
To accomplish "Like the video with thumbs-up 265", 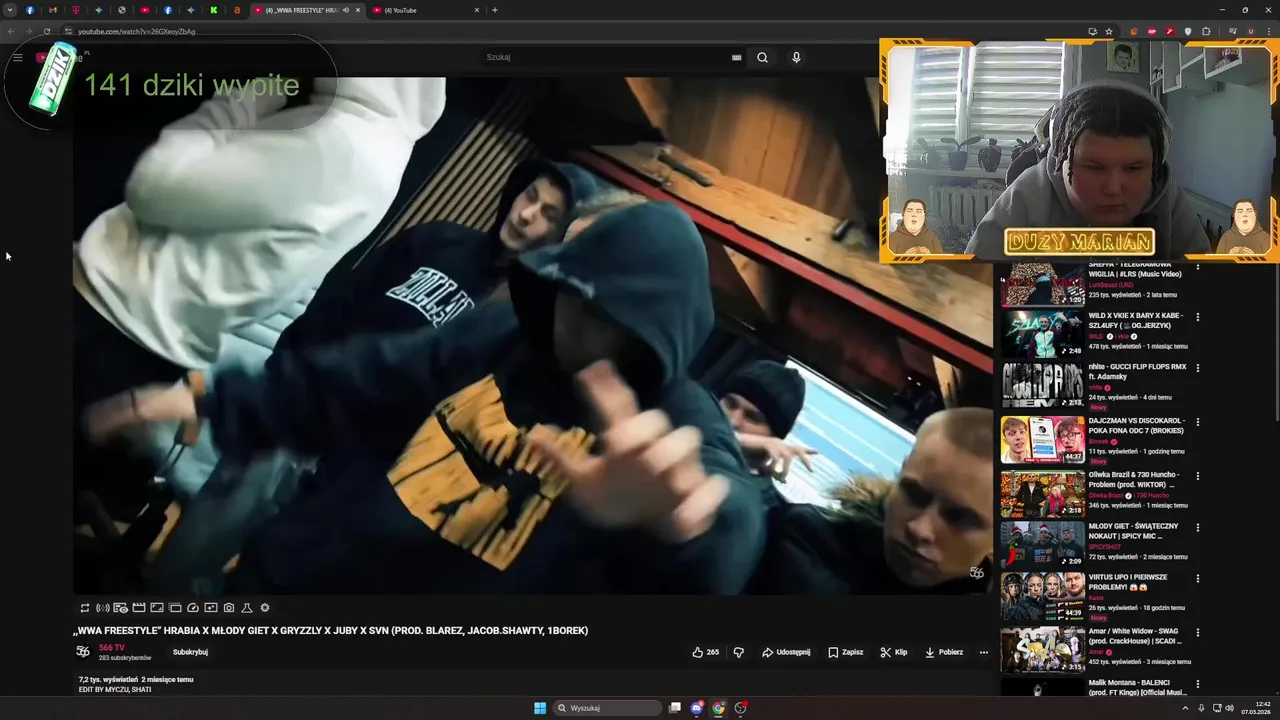I will coord(706,652).
